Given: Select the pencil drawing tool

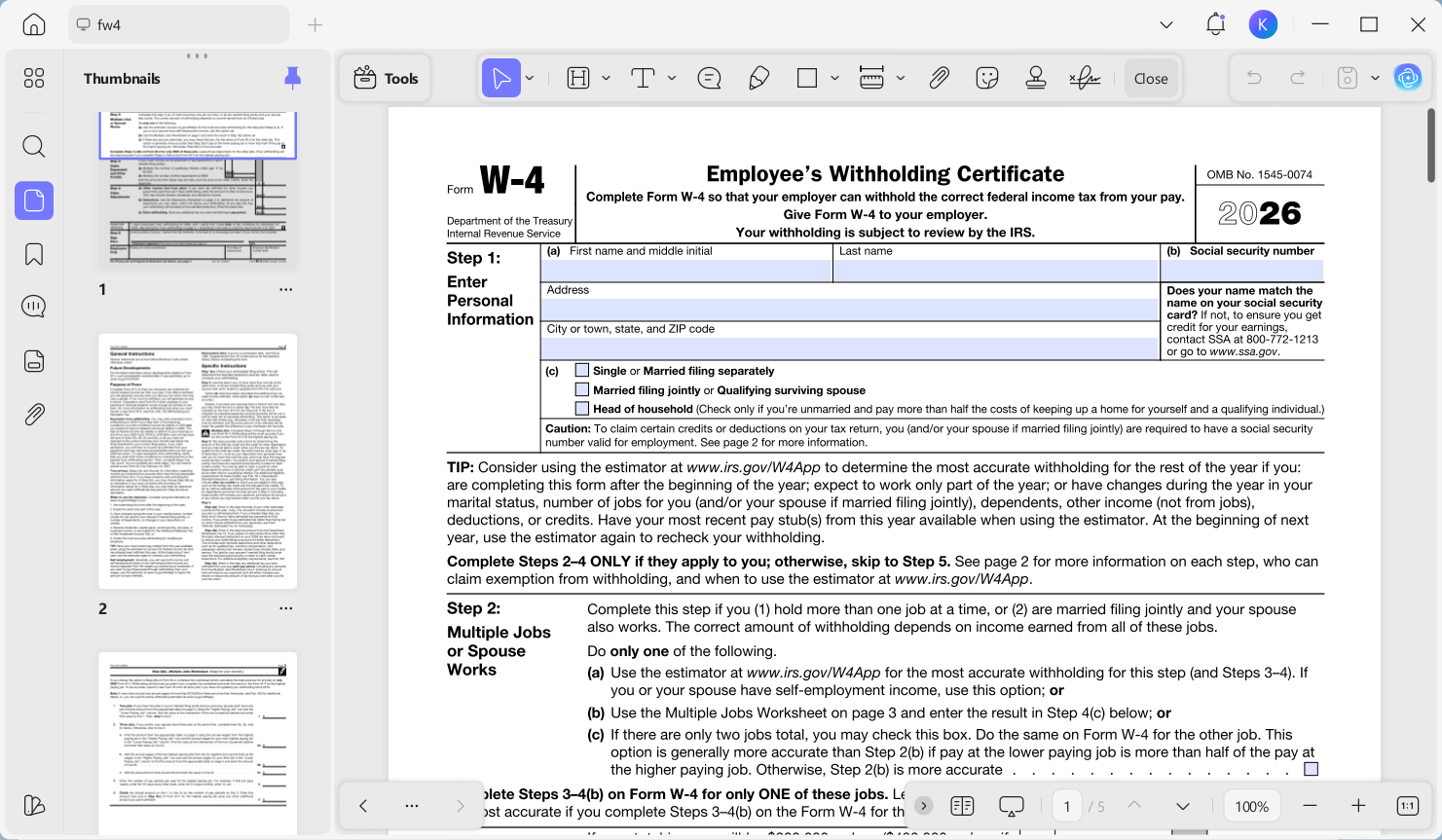Looking at the screenshot, I should (759, 78).
